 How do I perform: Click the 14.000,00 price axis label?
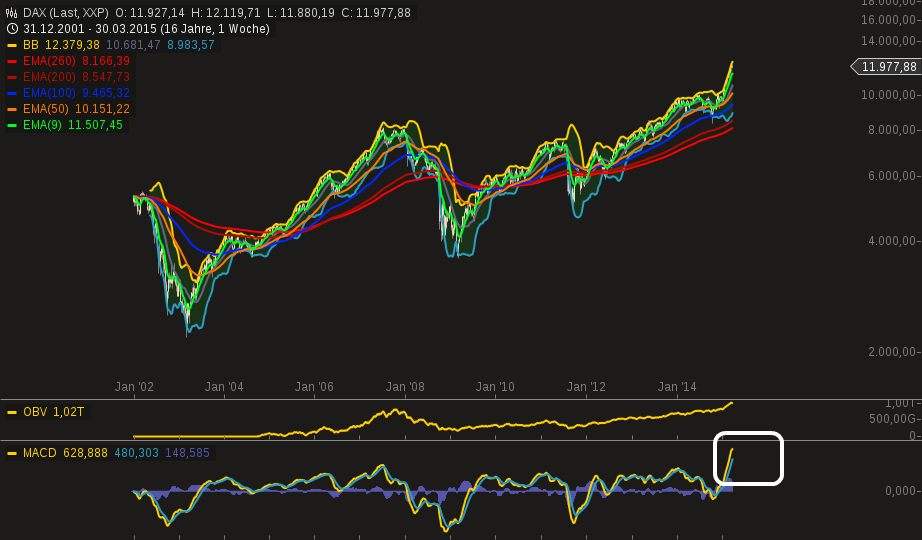[x=889, y=41]
